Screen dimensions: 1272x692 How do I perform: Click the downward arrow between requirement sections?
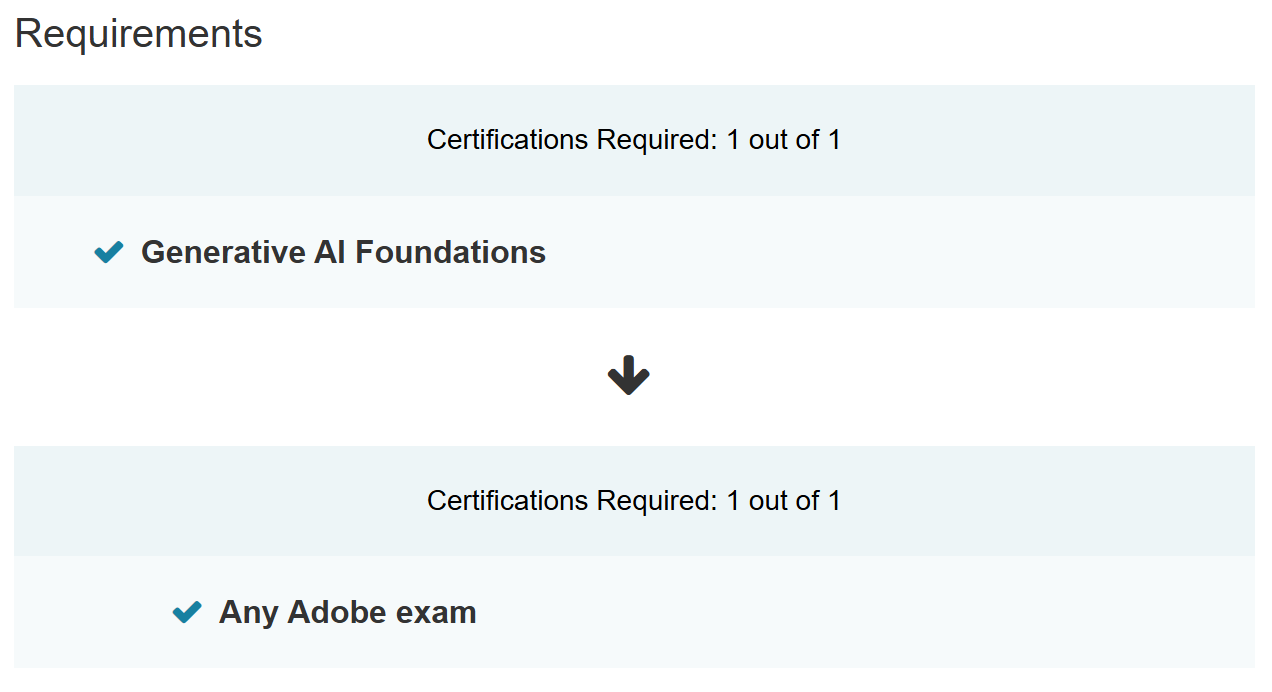pyautogui.click(x=629, y=376)
